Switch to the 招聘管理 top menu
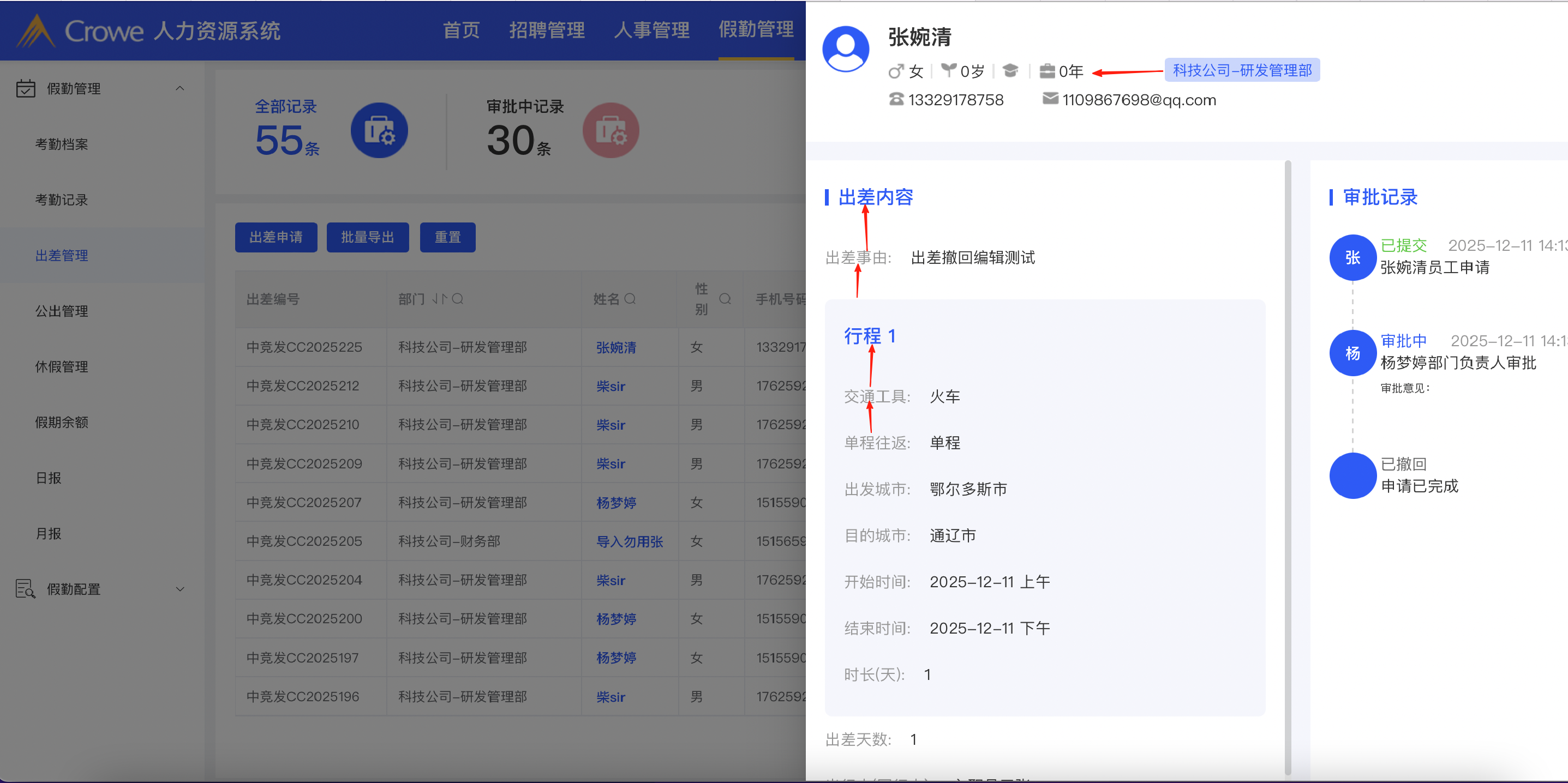Screen dimensions: 1568x783 (546, 30)
